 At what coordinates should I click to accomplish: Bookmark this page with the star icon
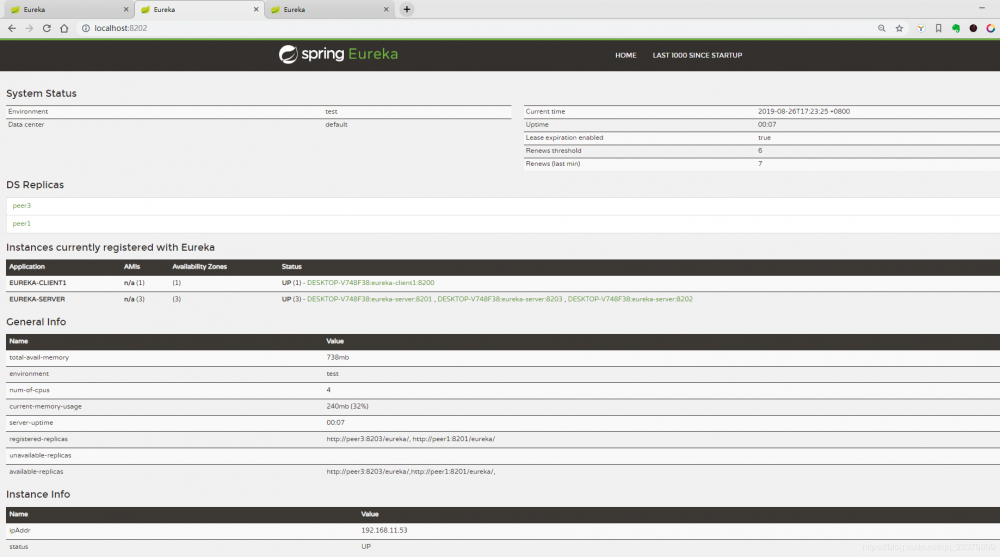click(x=899, y=28)
